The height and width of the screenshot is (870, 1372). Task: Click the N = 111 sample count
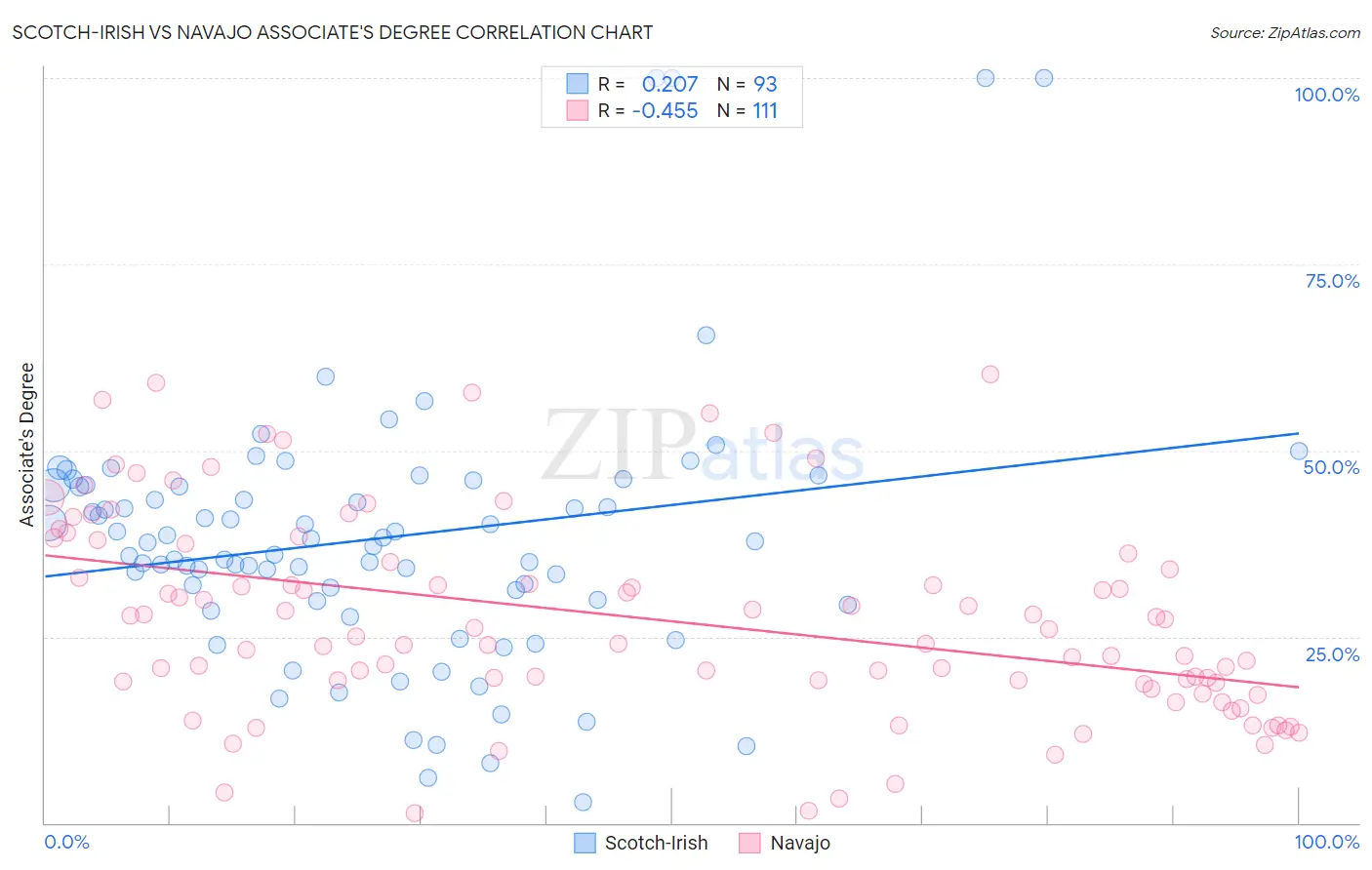[x=747, y=110]
